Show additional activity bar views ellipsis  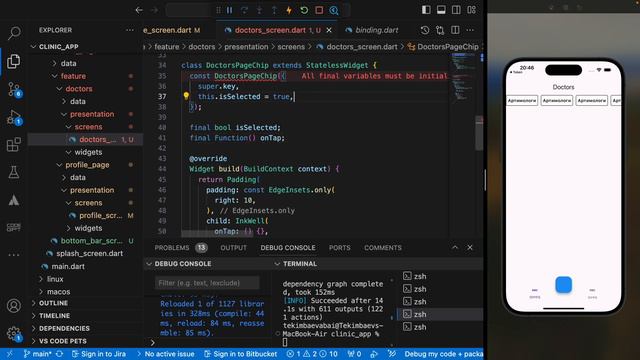point(14,255)
